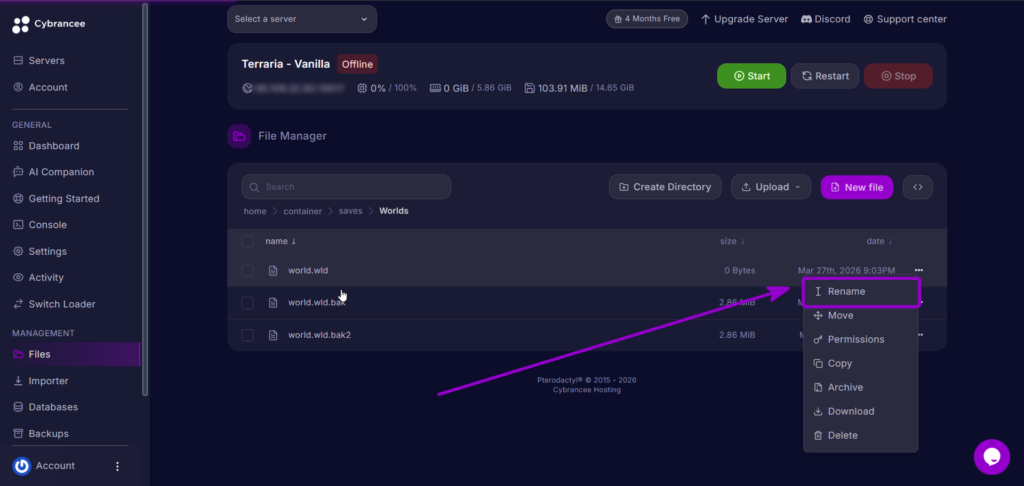1024x486 pixels.
Task: Sort files by name column
Action: (x=280, y=241)
